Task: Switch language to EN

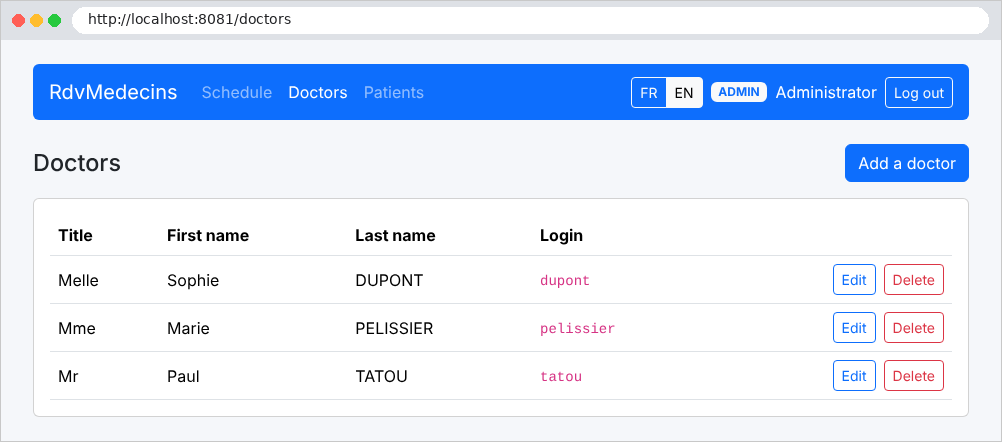Action: [x=684, y=93]
